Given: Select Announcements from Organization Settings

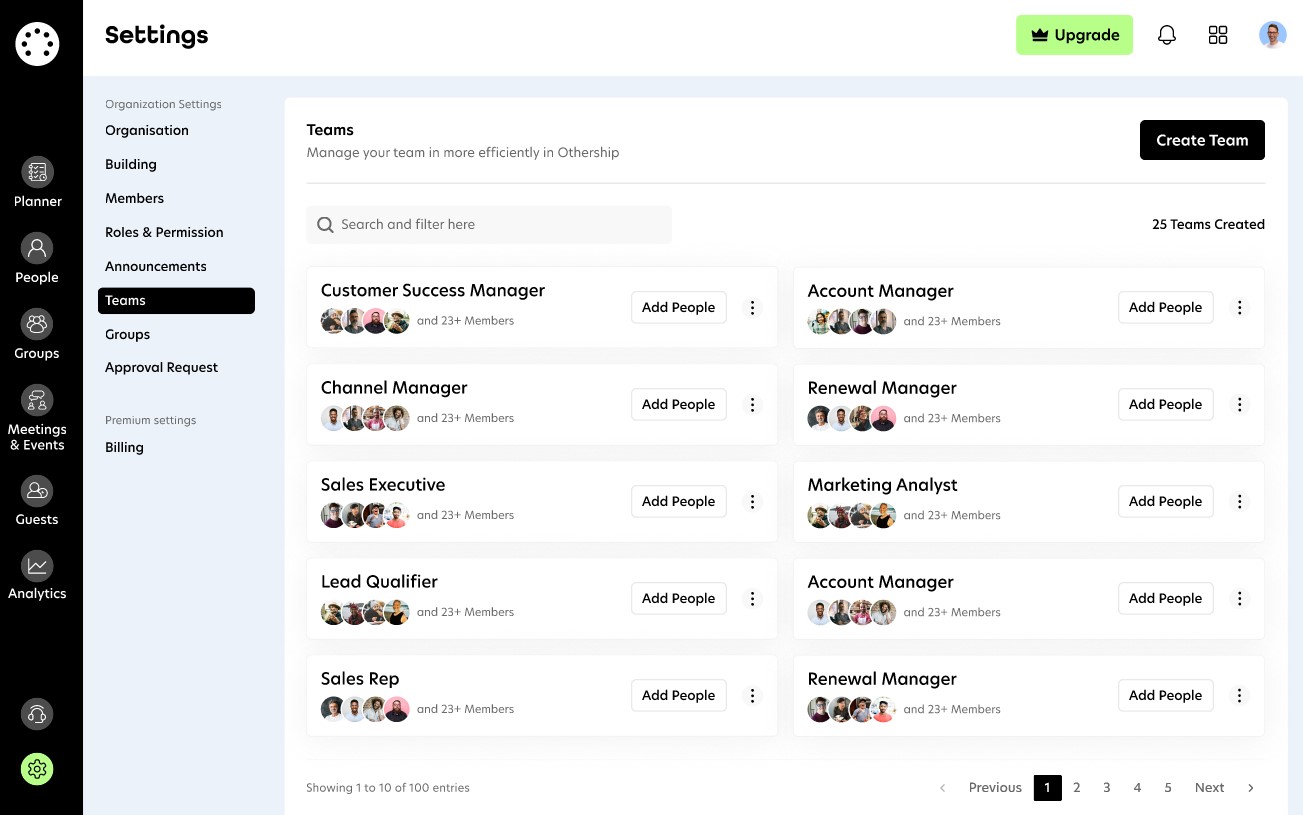Looking at the screenshot, I should pos(156,266).
